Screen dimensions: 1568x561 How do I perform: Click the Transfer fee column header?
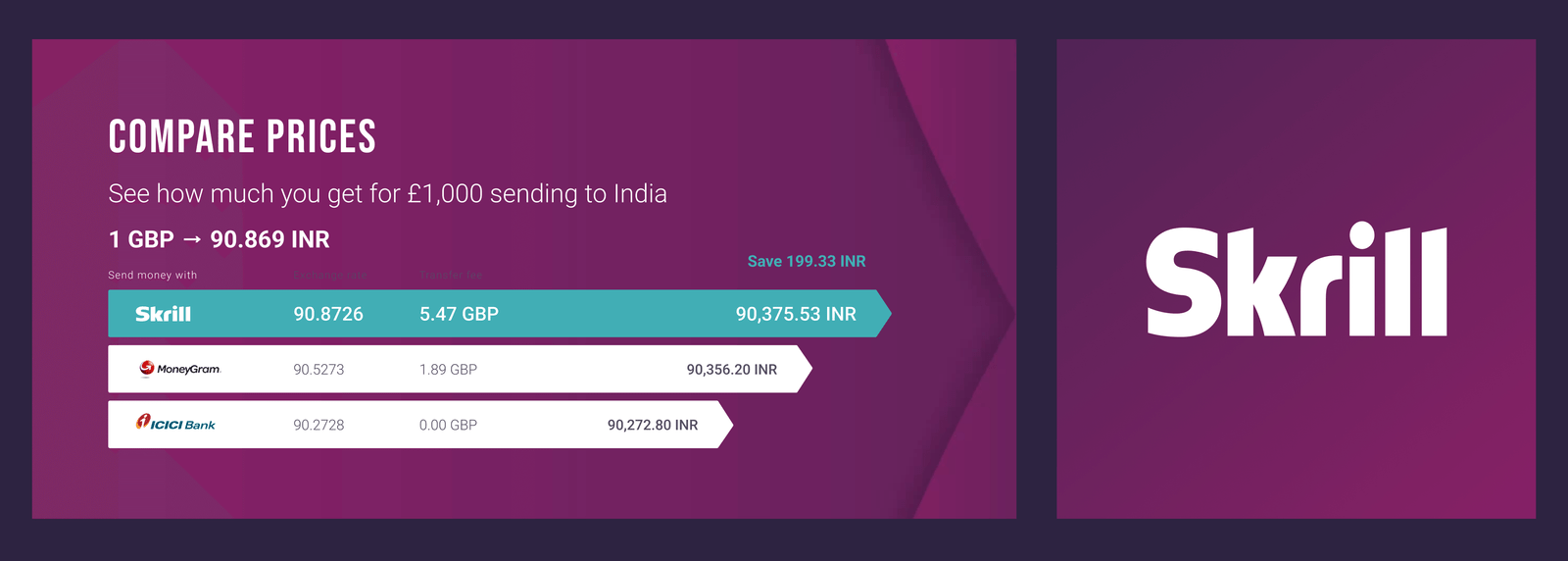[451, 276]
